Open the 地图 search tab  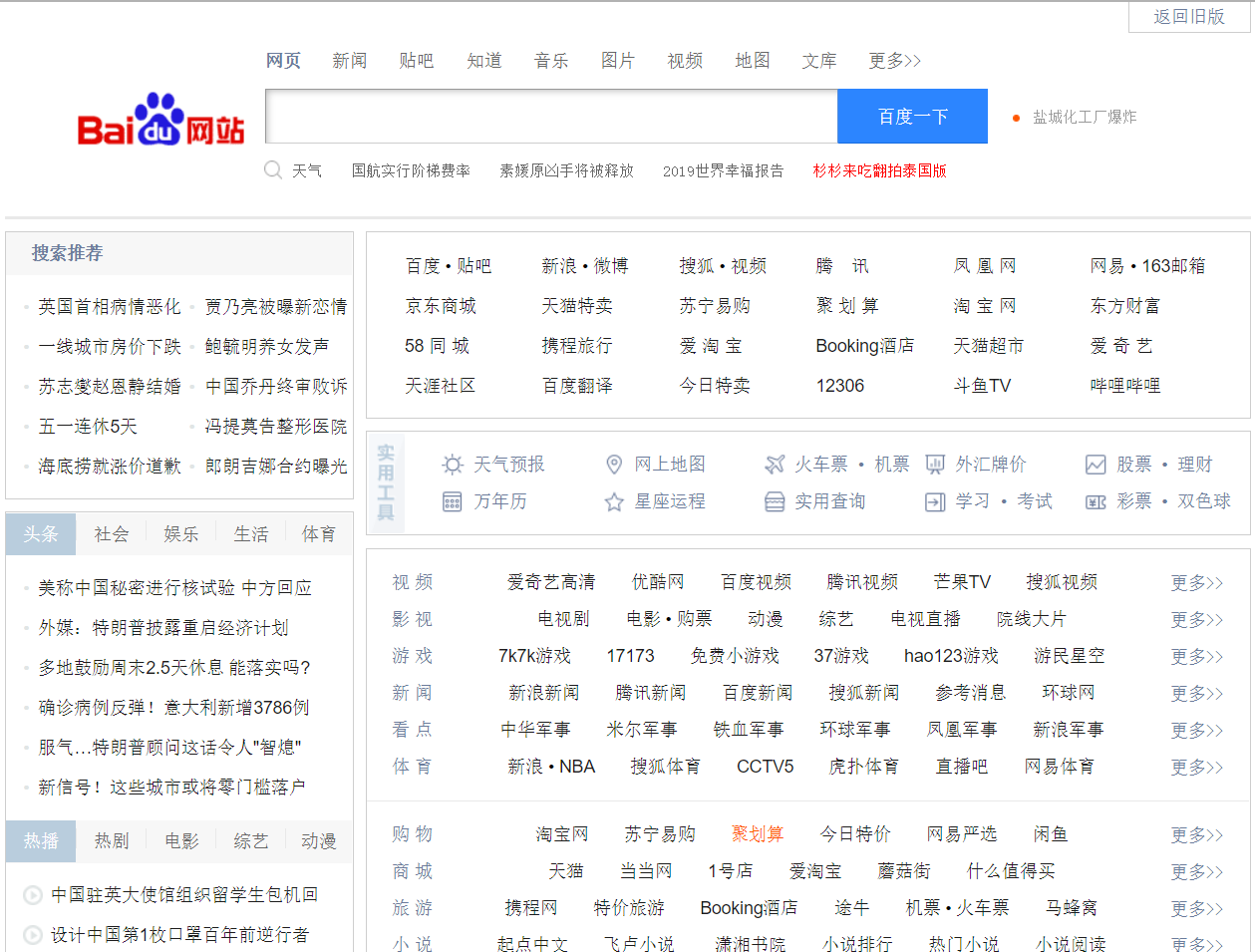tap(752, 61)
